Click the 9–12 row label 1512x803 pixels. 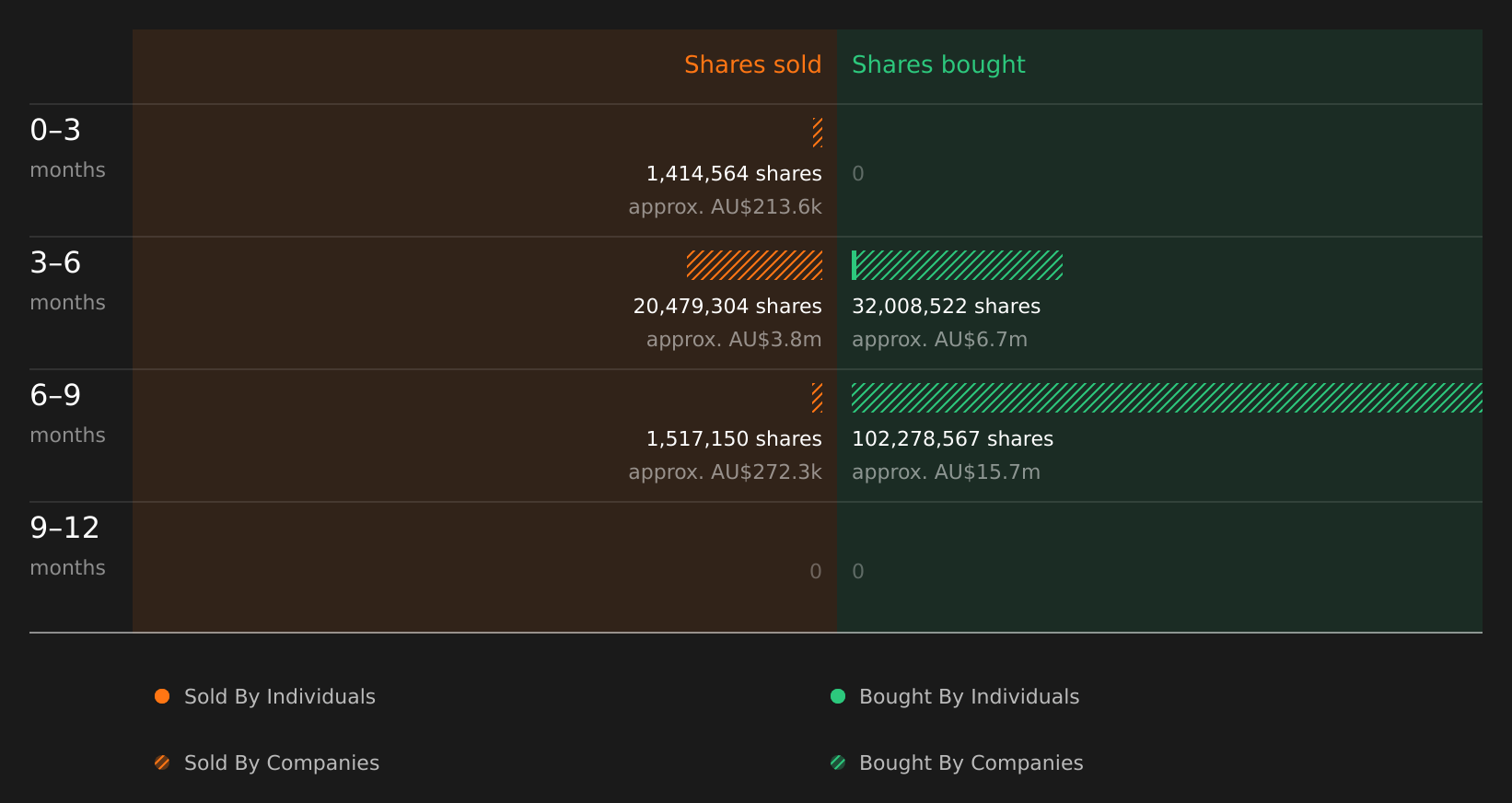64,529
